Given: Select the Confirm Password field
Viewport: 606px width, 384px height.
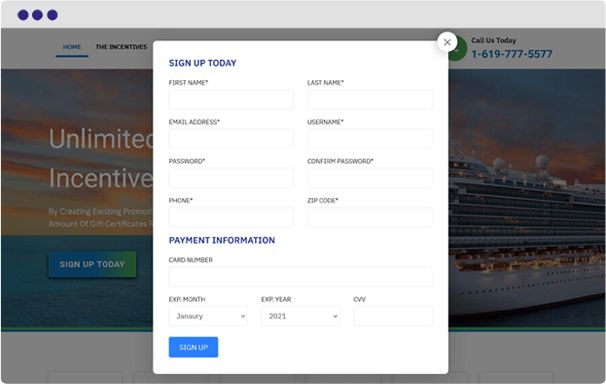Looking at the screenshot, I should (370, 178).
